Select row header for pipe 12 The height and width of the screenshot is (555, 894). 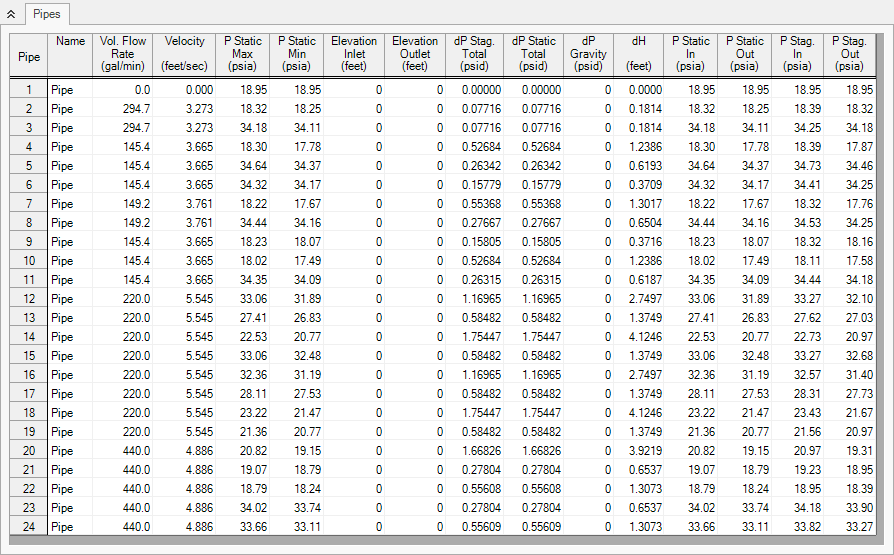[x=29, y=299]
